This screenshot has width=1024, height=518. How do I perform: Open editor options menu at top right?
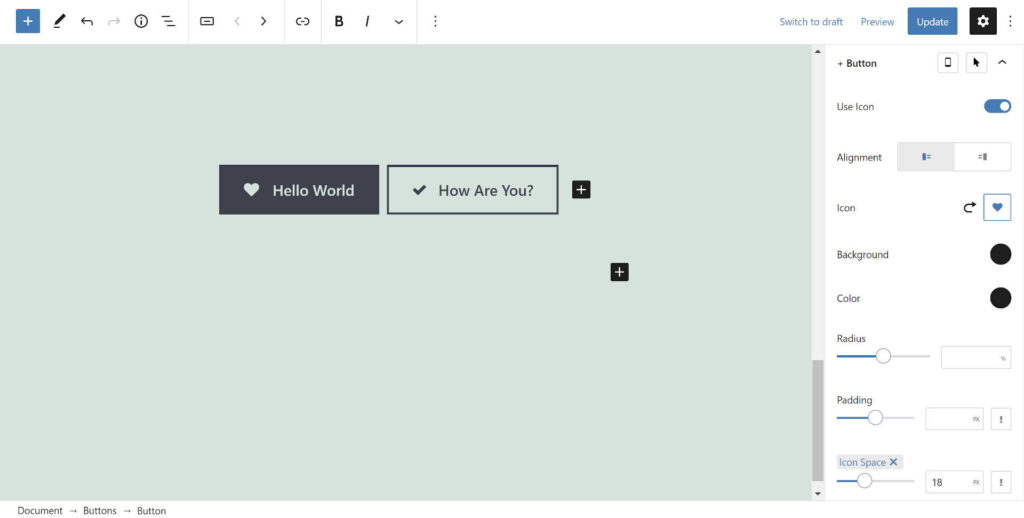coord(1010,21)
